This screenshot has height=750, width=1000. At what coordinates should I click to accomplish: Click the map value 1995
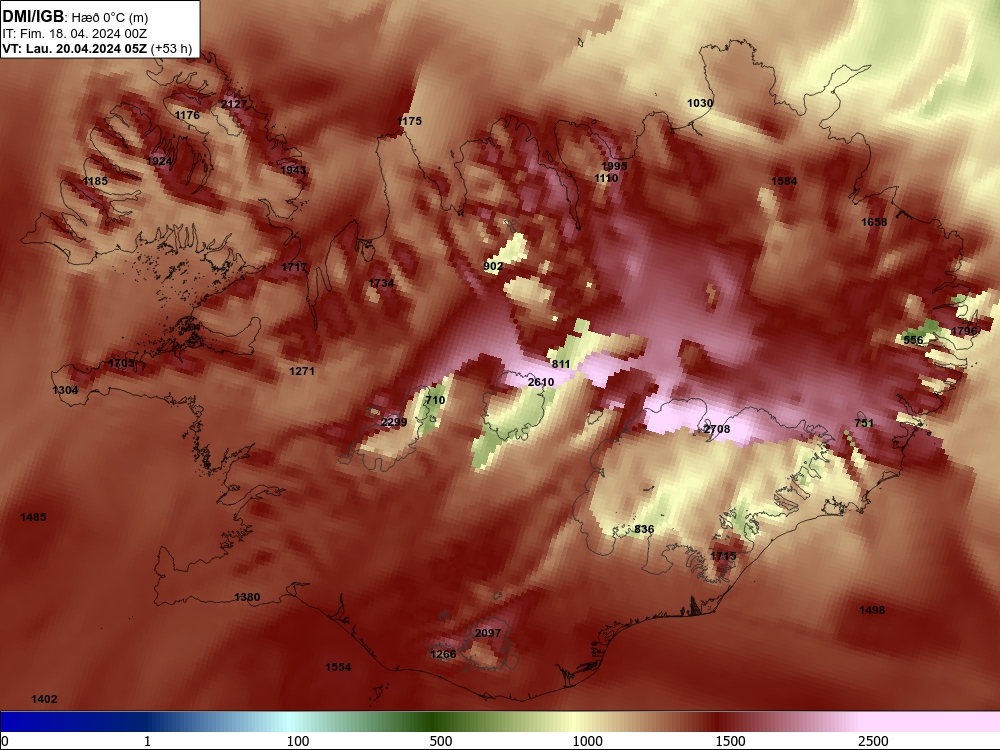tap(614, 166)
